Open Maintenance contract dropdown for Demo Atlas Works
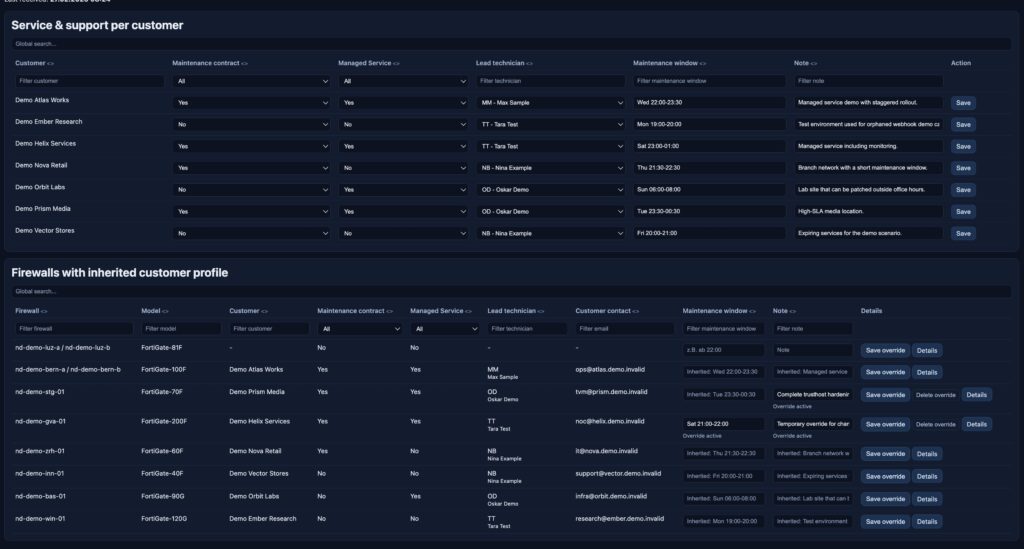The height and width of the screenshot is (549, 1024). pos(252,102)
